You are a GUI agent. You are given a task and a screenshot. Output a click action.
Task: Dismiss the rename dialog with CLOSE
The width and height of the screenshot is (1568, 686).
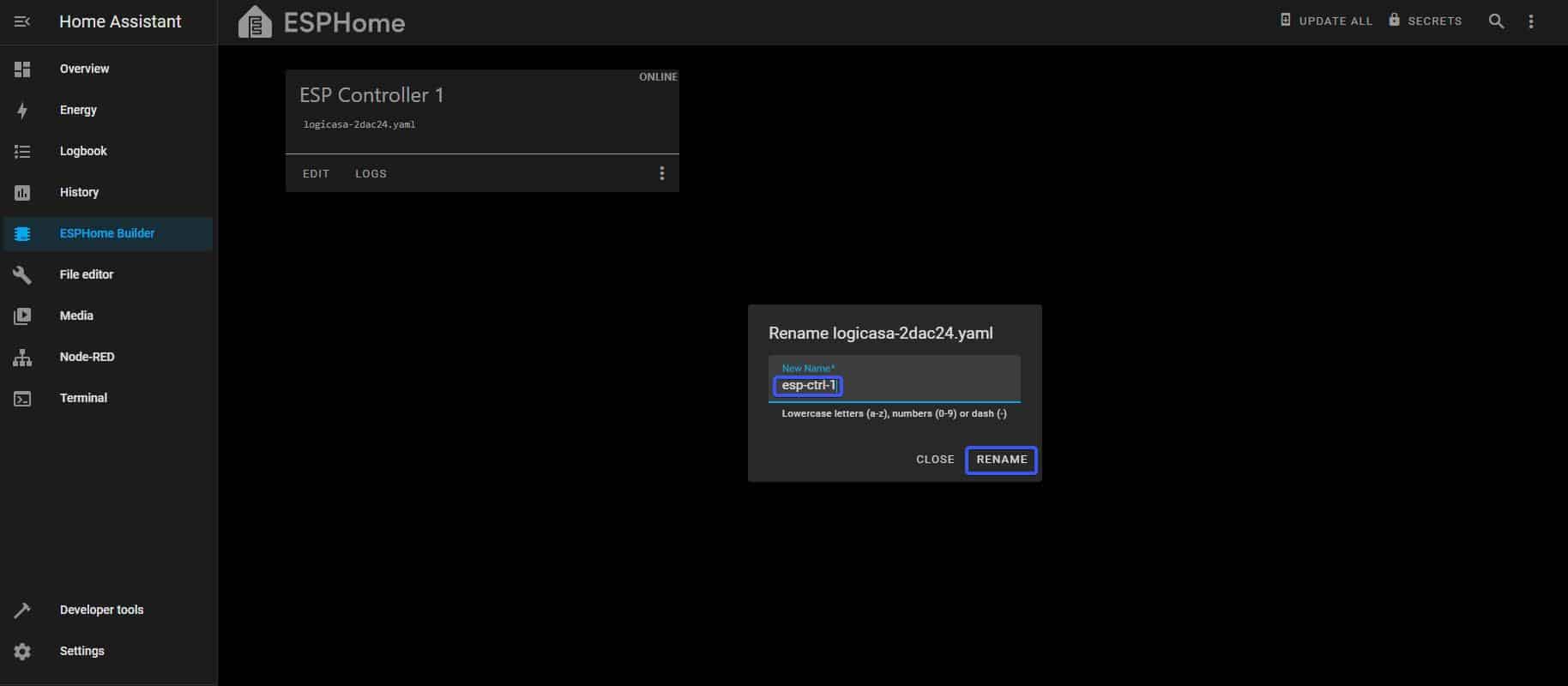(x=935, y=460)
